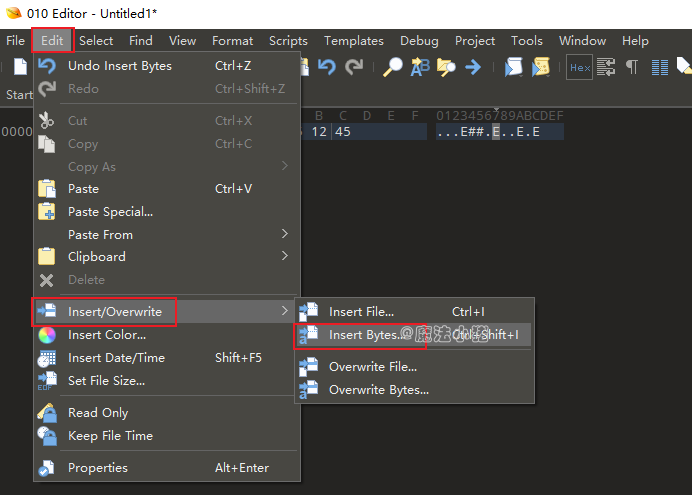Click hex byte 45 in the editor
Image resolution: width=692 pixels, height=495 pixels.
pos(342,131)
